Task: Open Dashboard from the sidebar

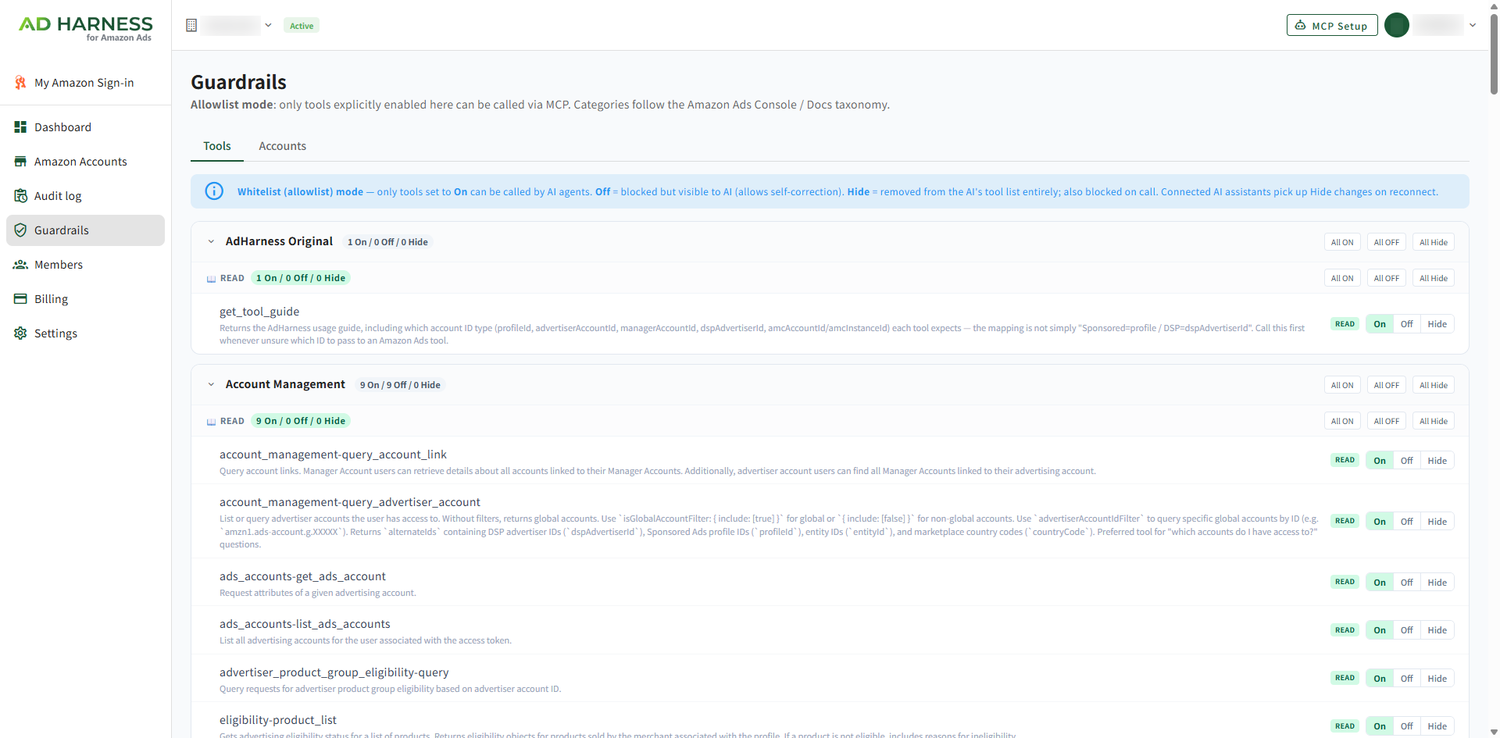Action: [85, 127]
